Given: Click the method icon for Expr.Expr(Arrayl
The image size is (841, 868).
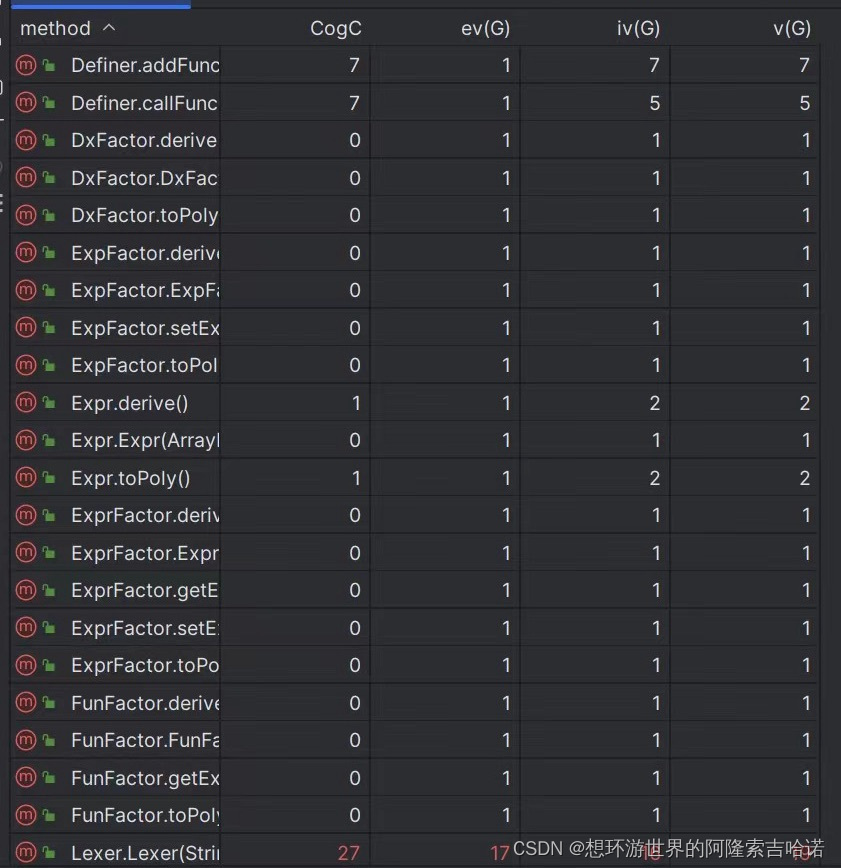Looking at the screenshot, I should [25, 440].
